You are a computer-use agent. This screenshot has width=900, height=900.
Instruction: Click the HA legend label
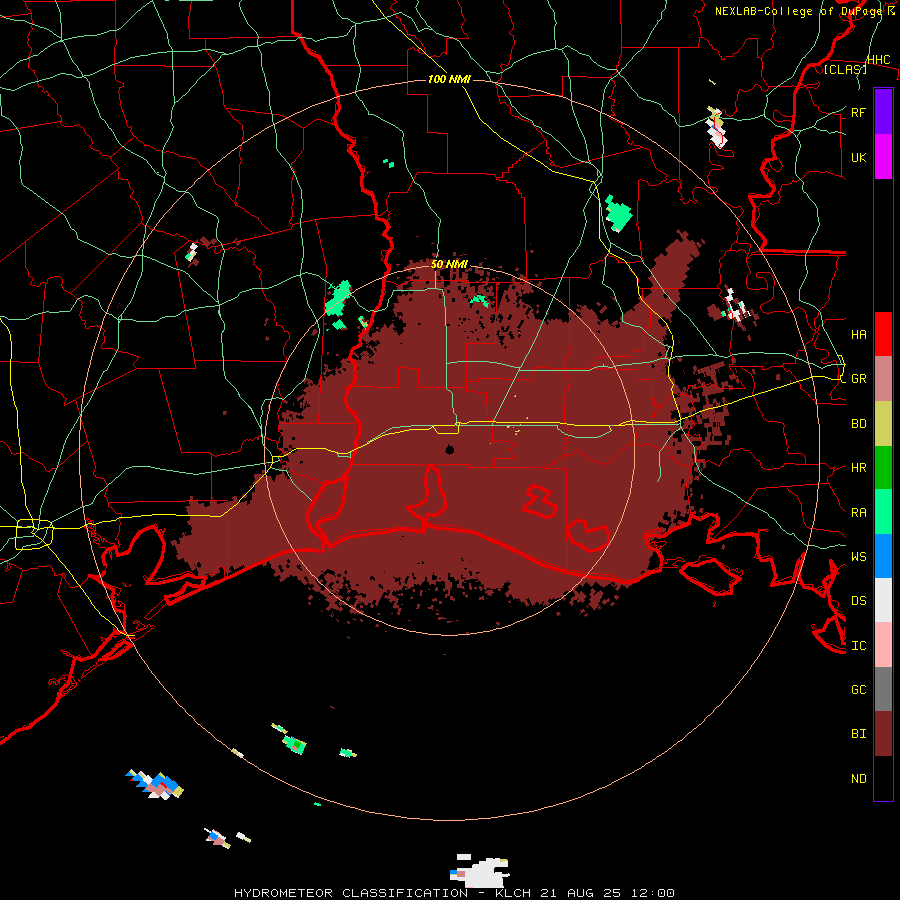click(x=858, y=334)
